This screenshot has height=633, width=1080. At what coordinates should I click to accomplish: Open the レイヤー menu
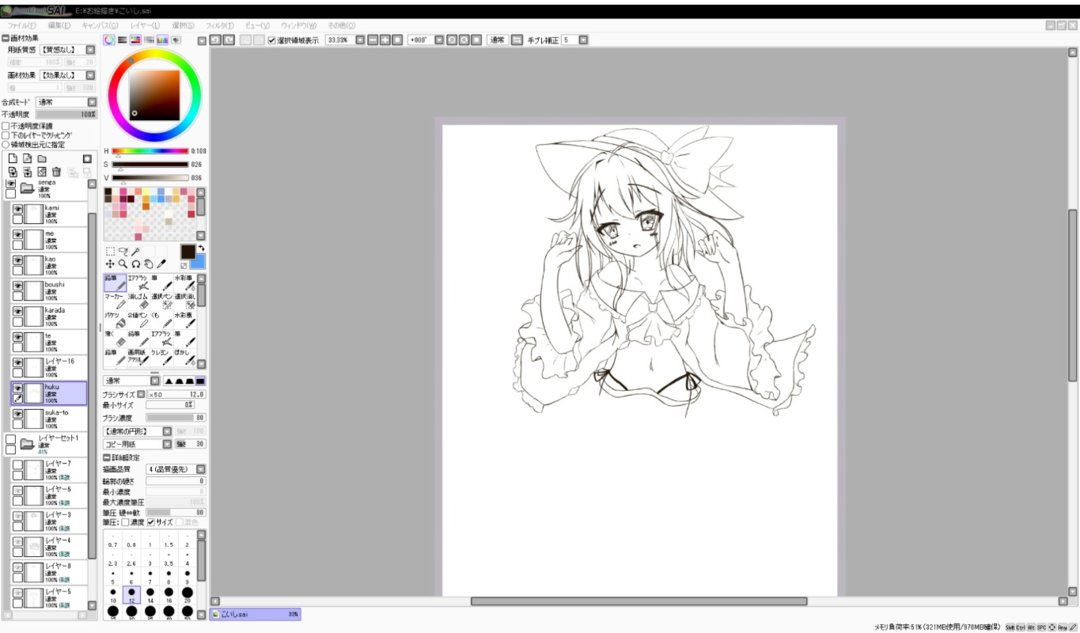(145, 25)
